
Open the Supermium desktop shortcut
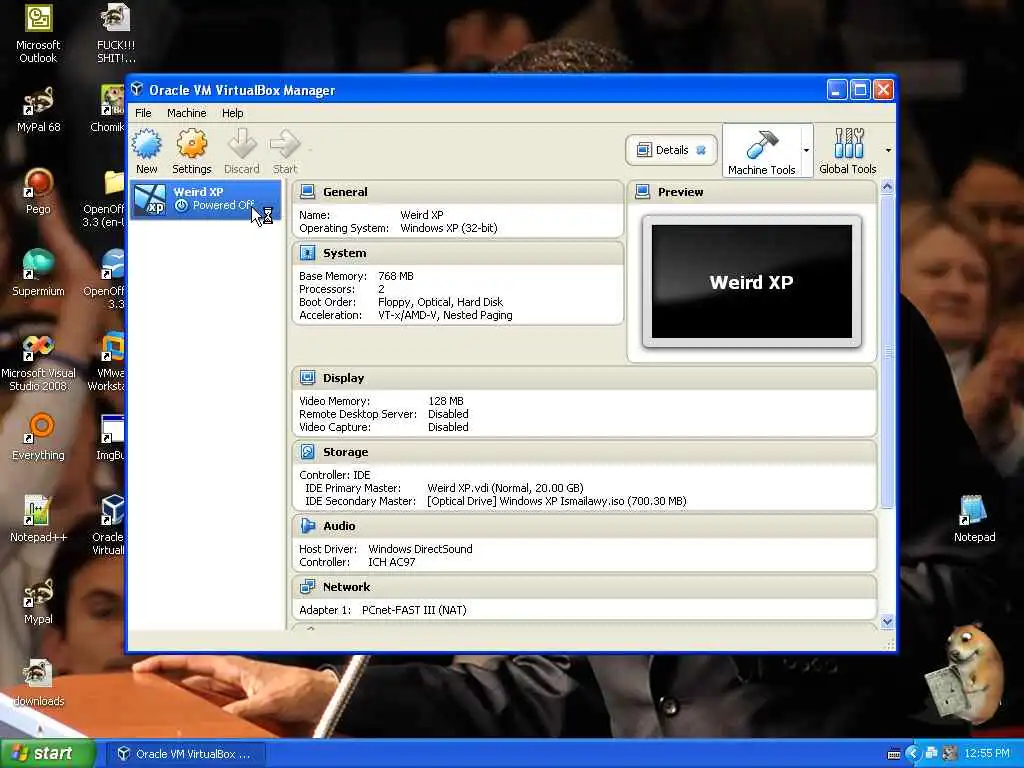[38, 264]
